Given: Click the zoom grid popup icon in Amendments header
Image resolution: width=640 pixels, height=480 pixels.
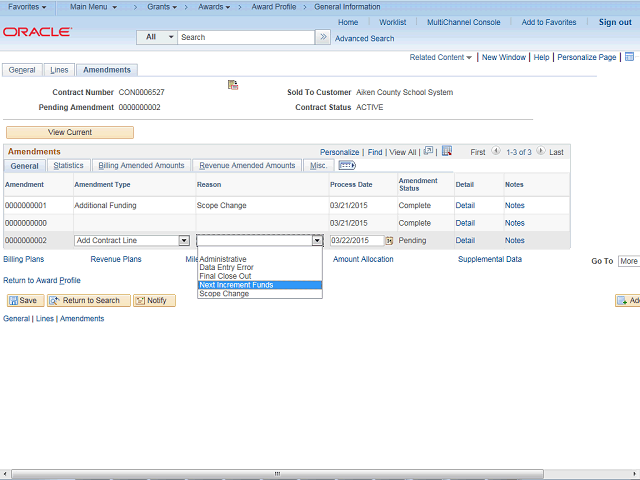Looking at the screenshot, I should (x=428, y=151).
